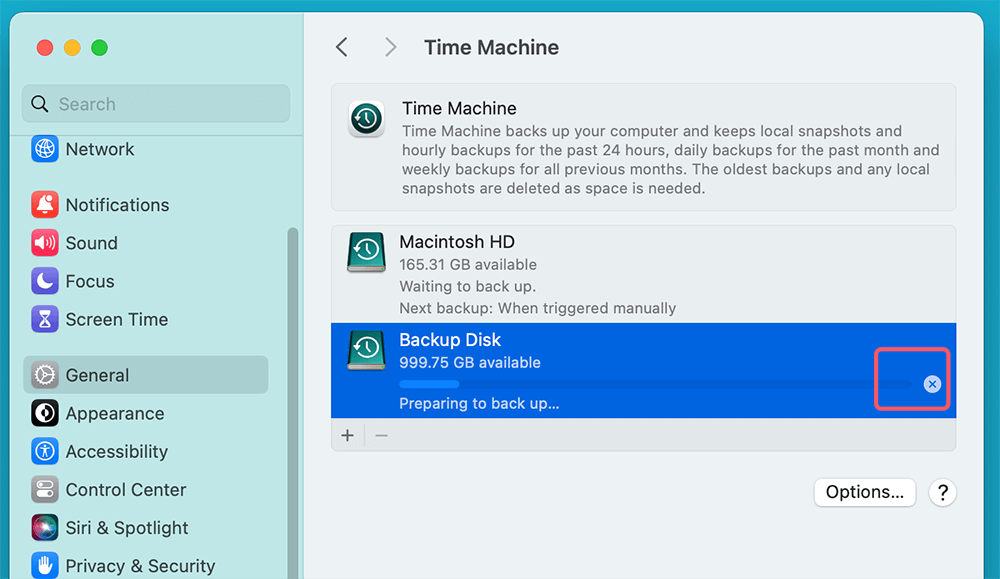Viewport: 1000px width, 579px height.
Task: Open Sound settings
Action: tap(92, 243)
